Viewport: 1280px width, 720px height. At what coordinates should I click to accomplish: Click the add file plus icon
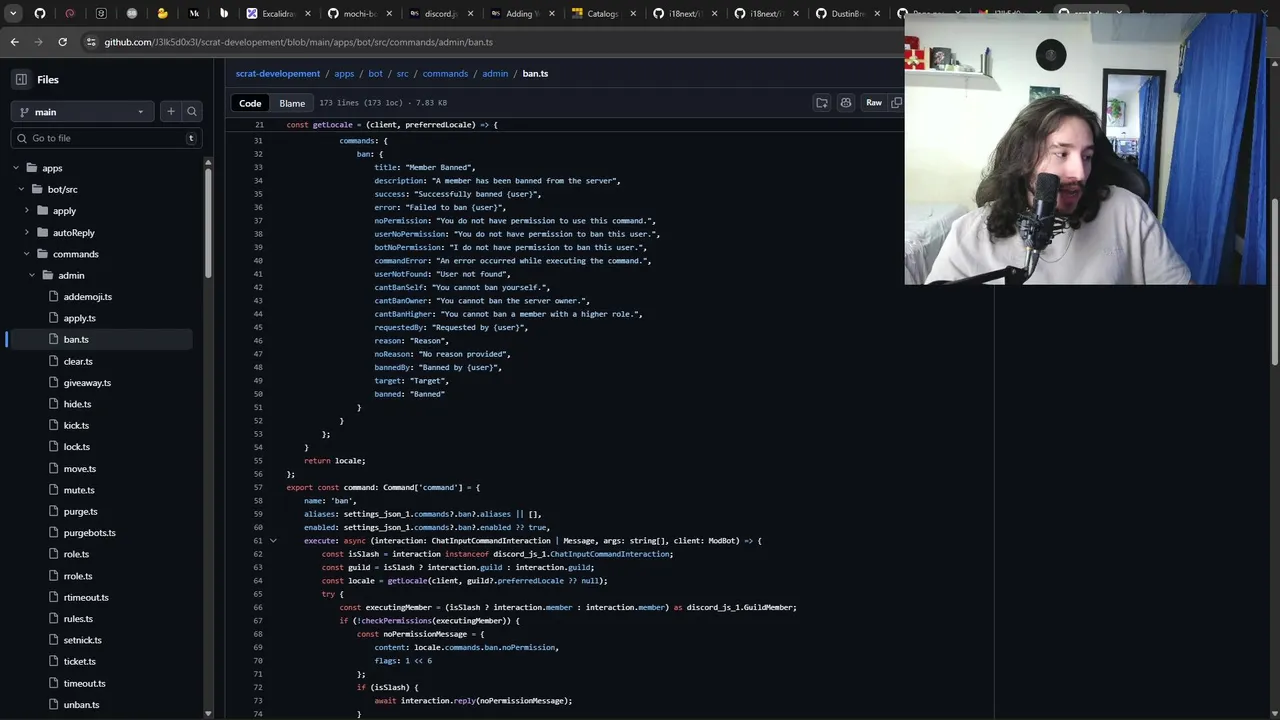171,112
